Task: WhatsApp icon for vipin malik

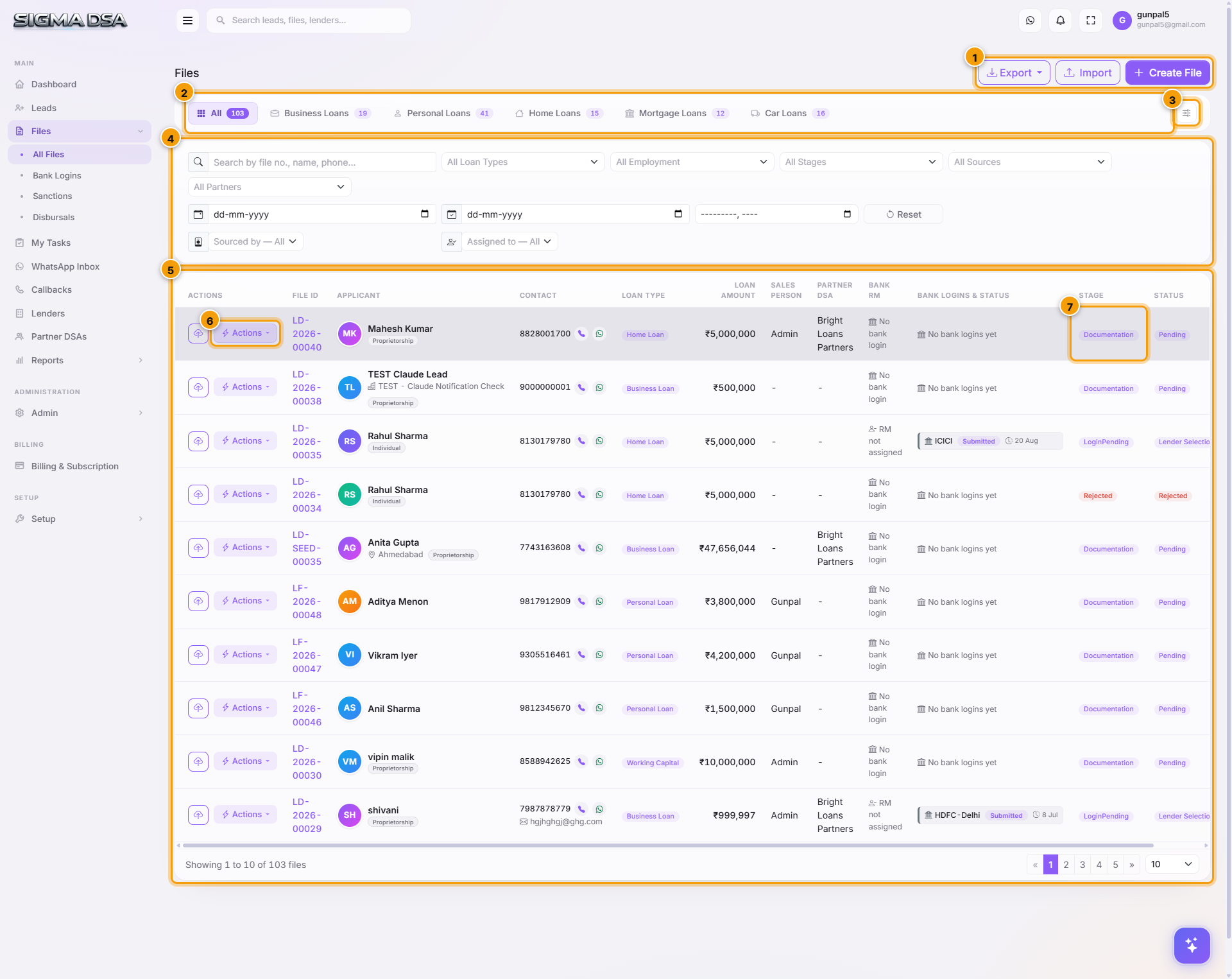Action: (599, 761)
